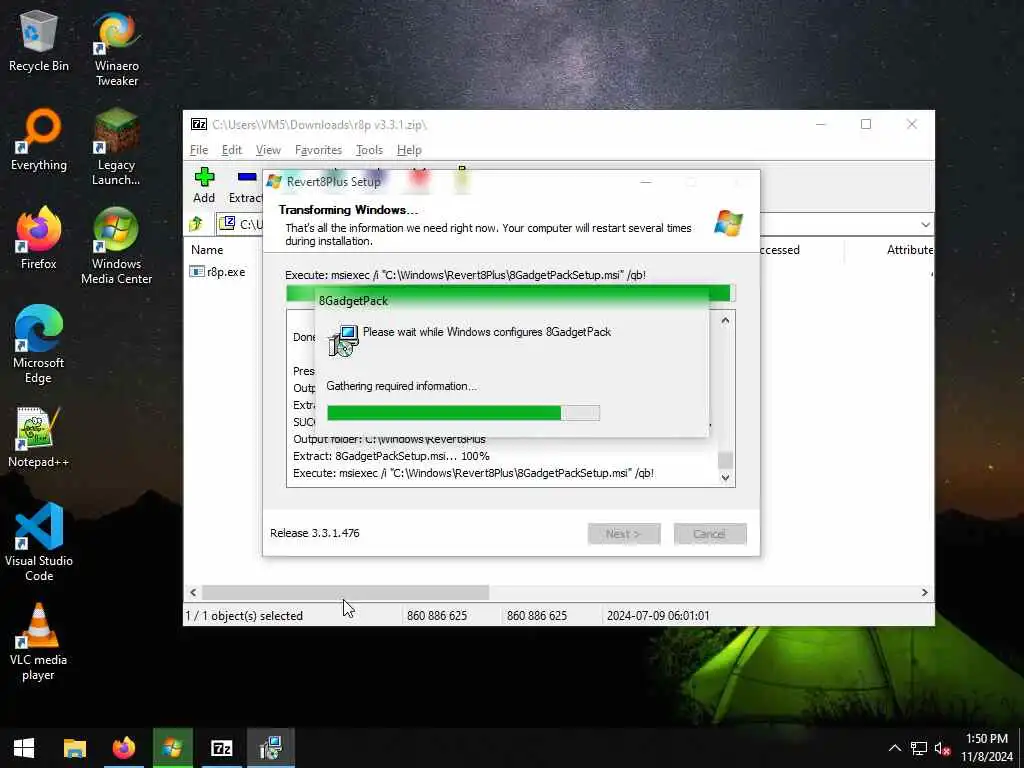
Task: Open network status tray icon
Action: click(919, 748)
